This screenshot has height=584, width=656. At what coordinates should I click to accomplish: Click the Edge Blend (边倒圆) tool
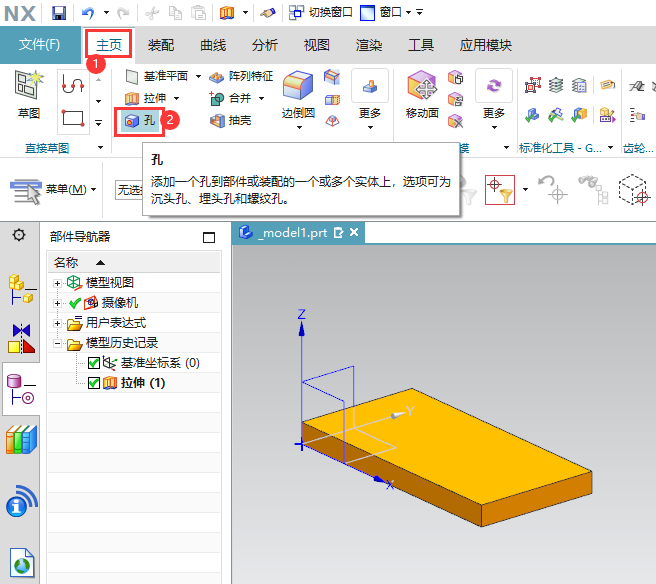[x=298, y=95]
